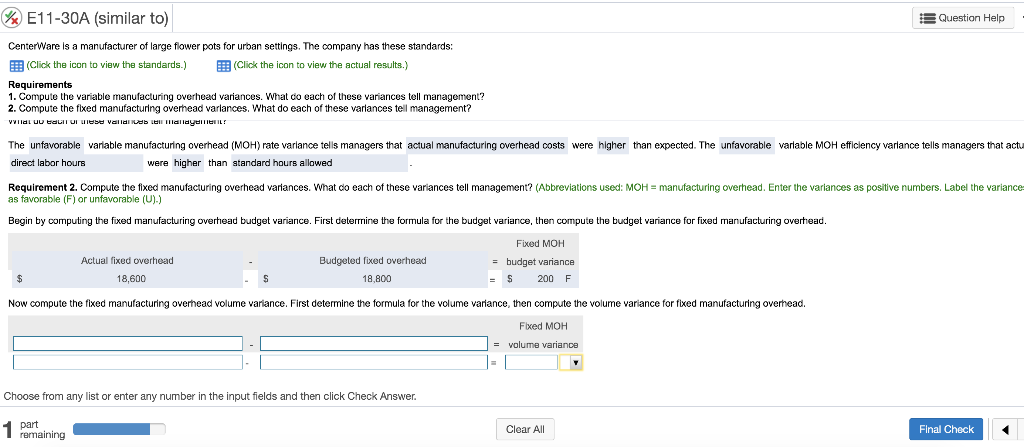The width and height of the screenshot is (1024, 447).
Task: Open the standards table icon
Action: click(16, 65)
